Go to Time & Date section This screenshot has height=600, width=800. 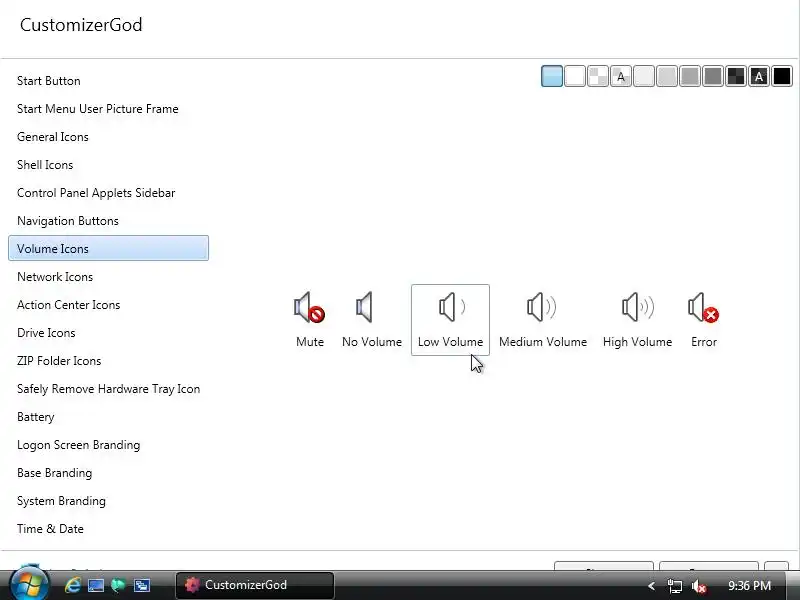(50, 529)
